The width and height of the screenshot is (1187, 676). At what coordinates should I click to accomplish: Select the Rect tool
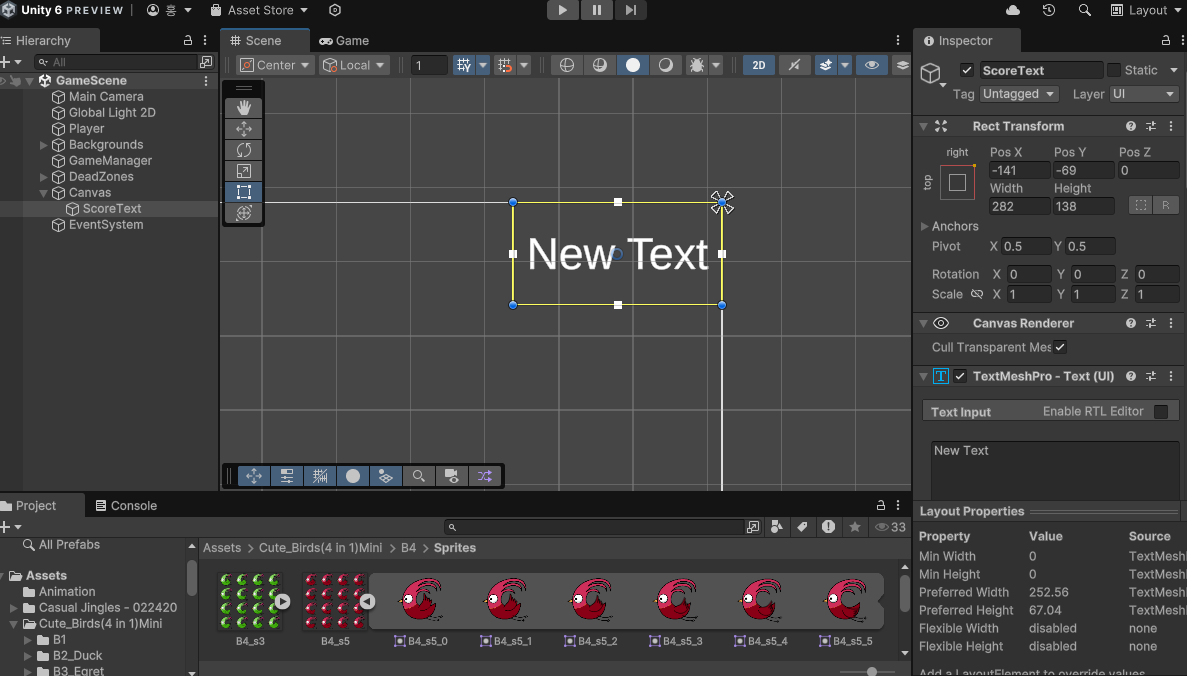tap(244, 192)
